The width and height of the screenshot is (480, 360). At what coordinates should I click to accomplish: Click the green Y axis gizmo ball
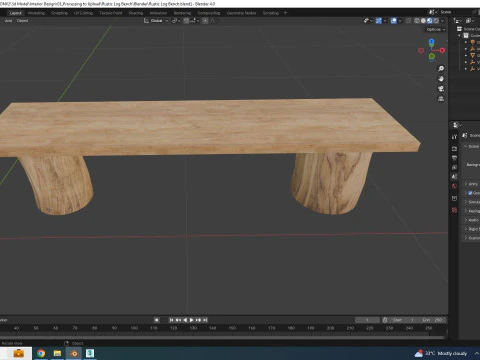tap(432, 56)
